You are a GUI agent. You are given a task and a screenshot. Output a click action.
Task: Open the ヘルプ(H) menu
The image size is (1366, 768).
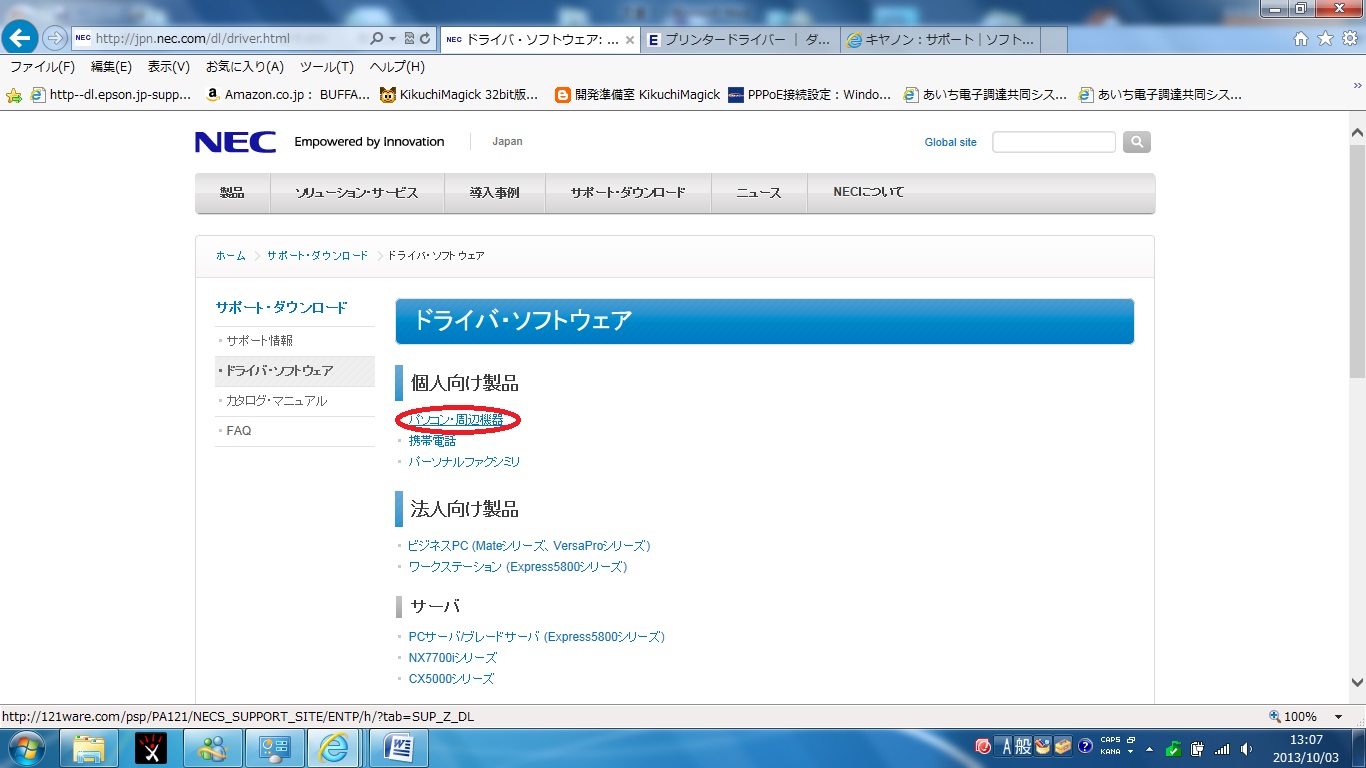pyautogui.click(x=397, y=67)
